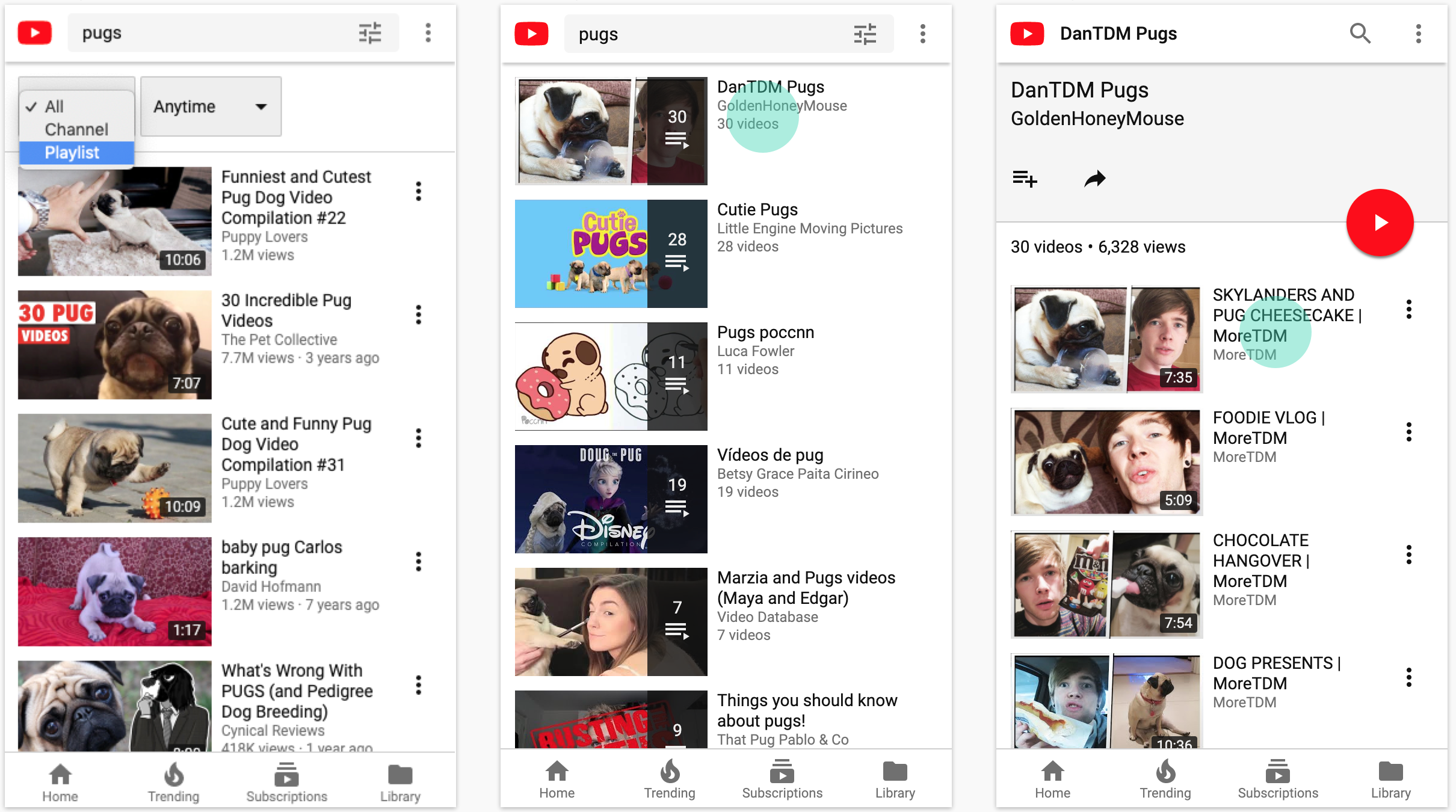The image size is (1456, 812).
Task: Open options for CHOCOLATE HANGOVER video
Action: (1408, 555)
